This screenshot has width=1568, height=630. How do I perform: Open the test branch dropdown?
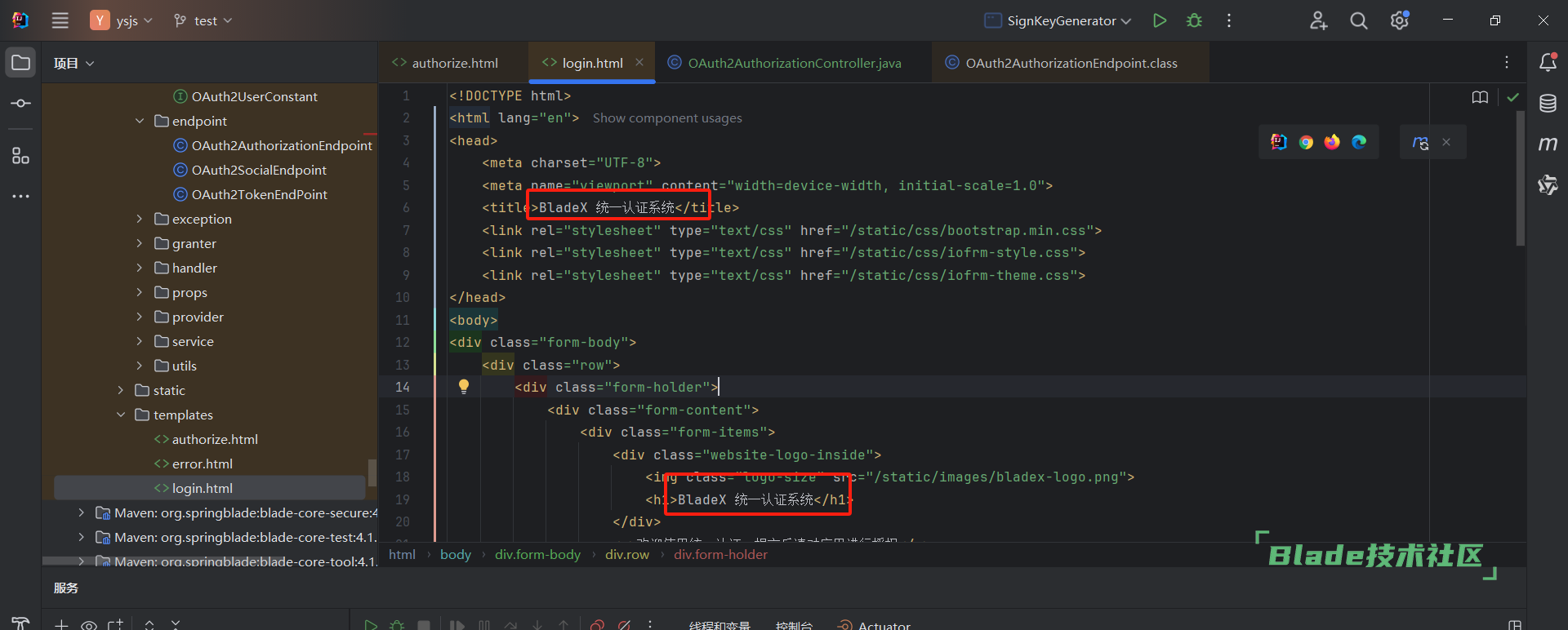[203, 20]
